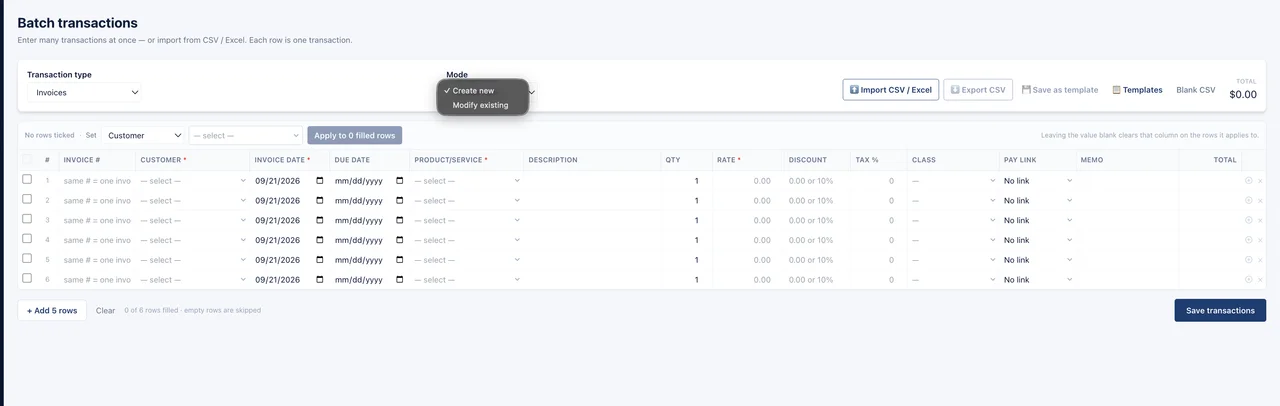1280x406 pixels.
Task: Tick the checkbox for row 2
Action: coord(27,199)
